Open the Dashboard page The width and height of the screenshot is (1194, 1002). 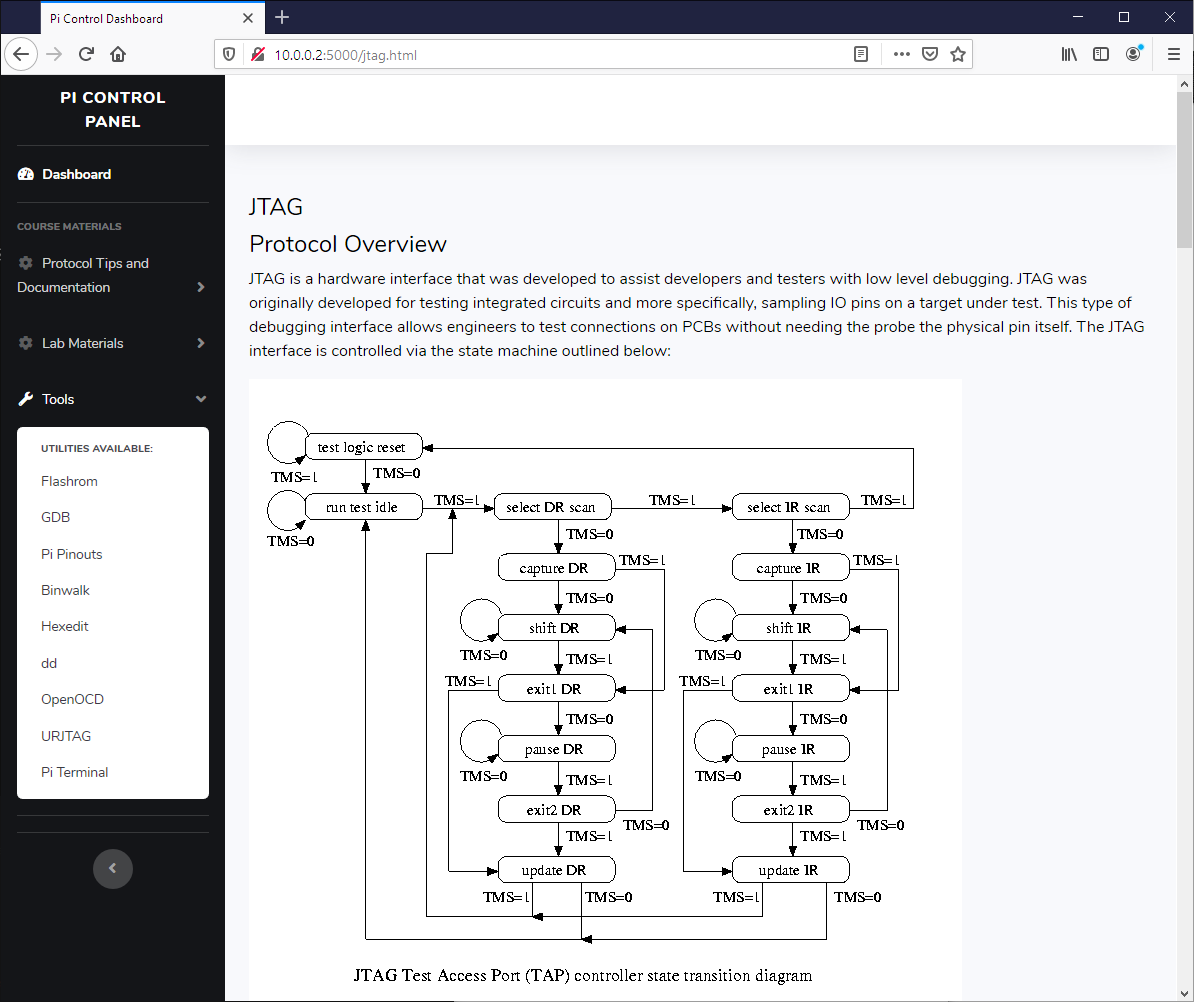click(x=76, y=174)
